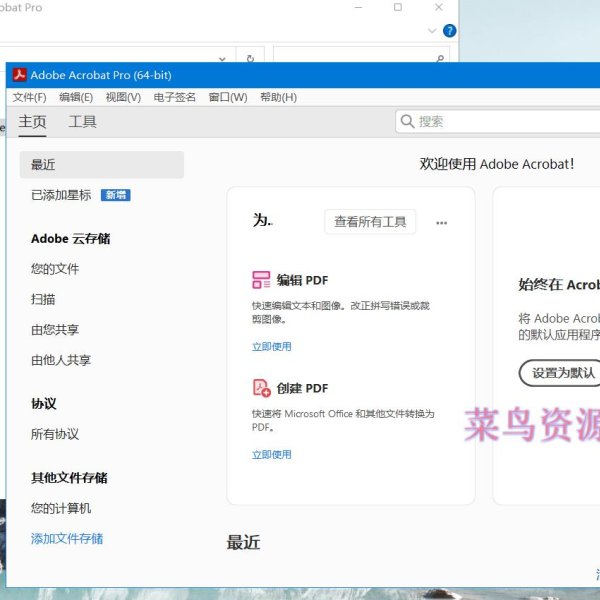600x600 pixels.
Task: Open 您的计算机 in the sidebar
Action: pos(61,508)
